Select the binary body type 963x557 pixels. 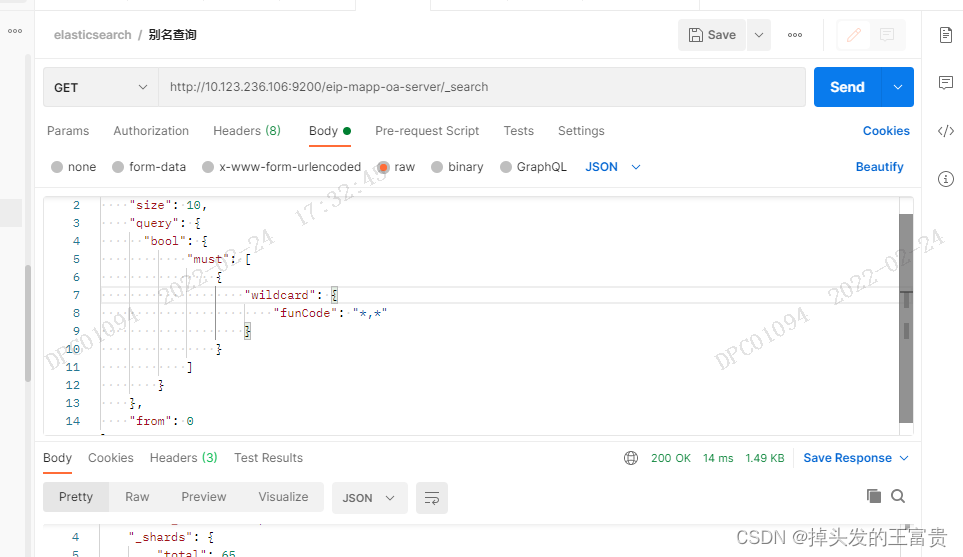[x=458, y=167]
